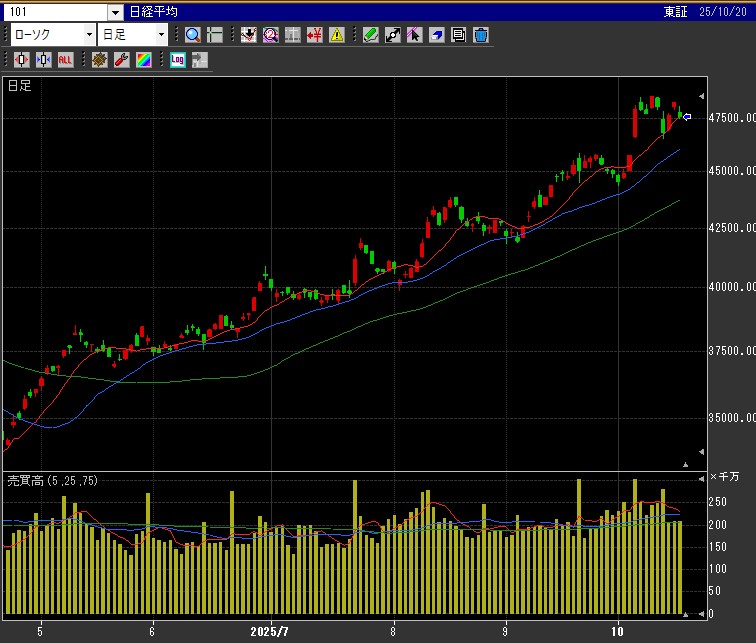
Task: Open the stock code 101 dropdown arrow
Action: tap(115, 12)
